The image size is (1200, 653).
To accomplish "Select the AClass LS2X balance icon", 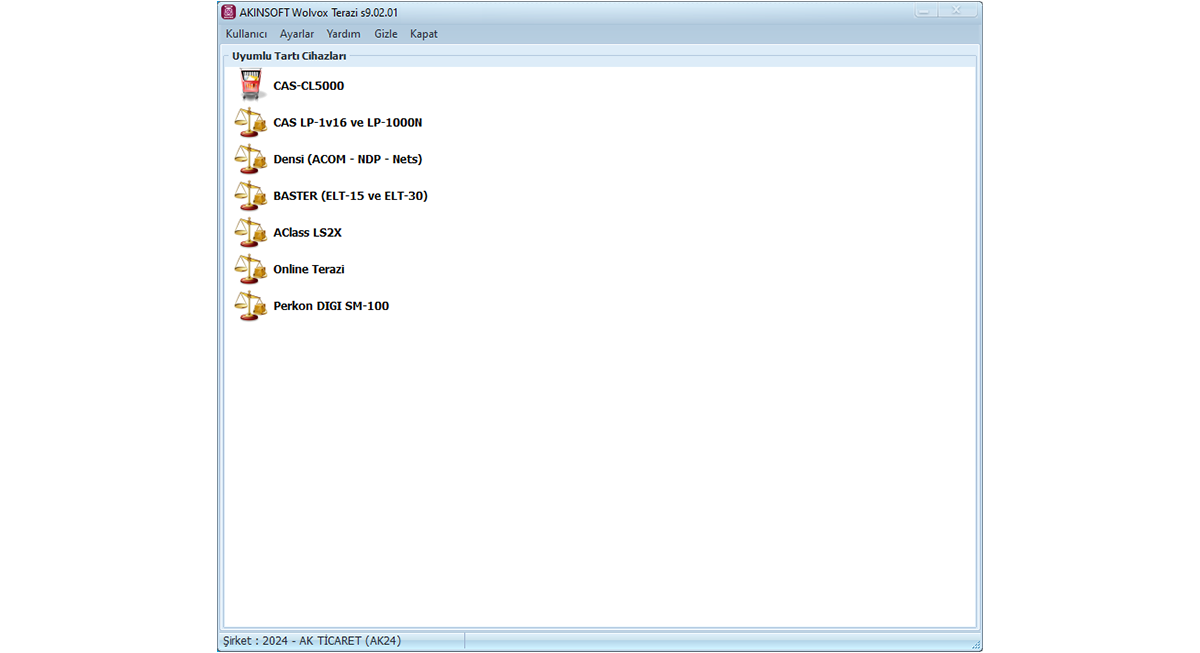I will tap(250, 233).
